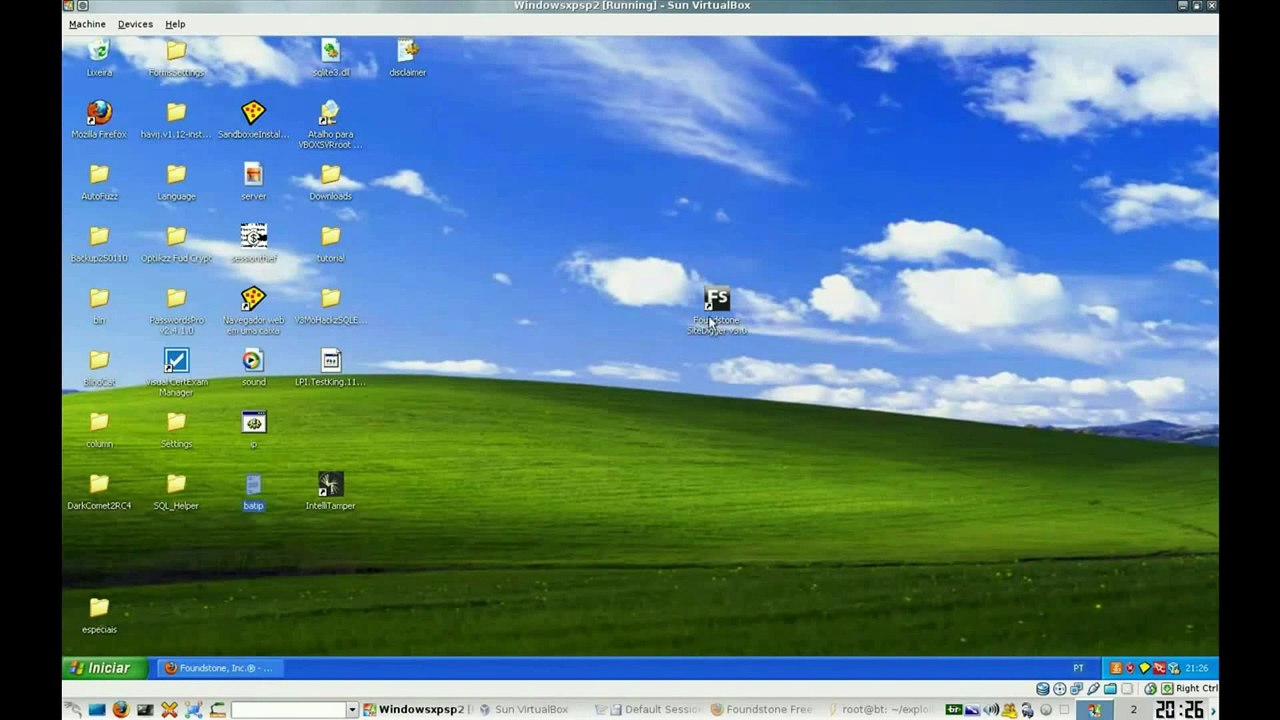Click the PT language indicator
Image resolution: width=1280 pixels, height=720 pixels.
point(1078,668)
